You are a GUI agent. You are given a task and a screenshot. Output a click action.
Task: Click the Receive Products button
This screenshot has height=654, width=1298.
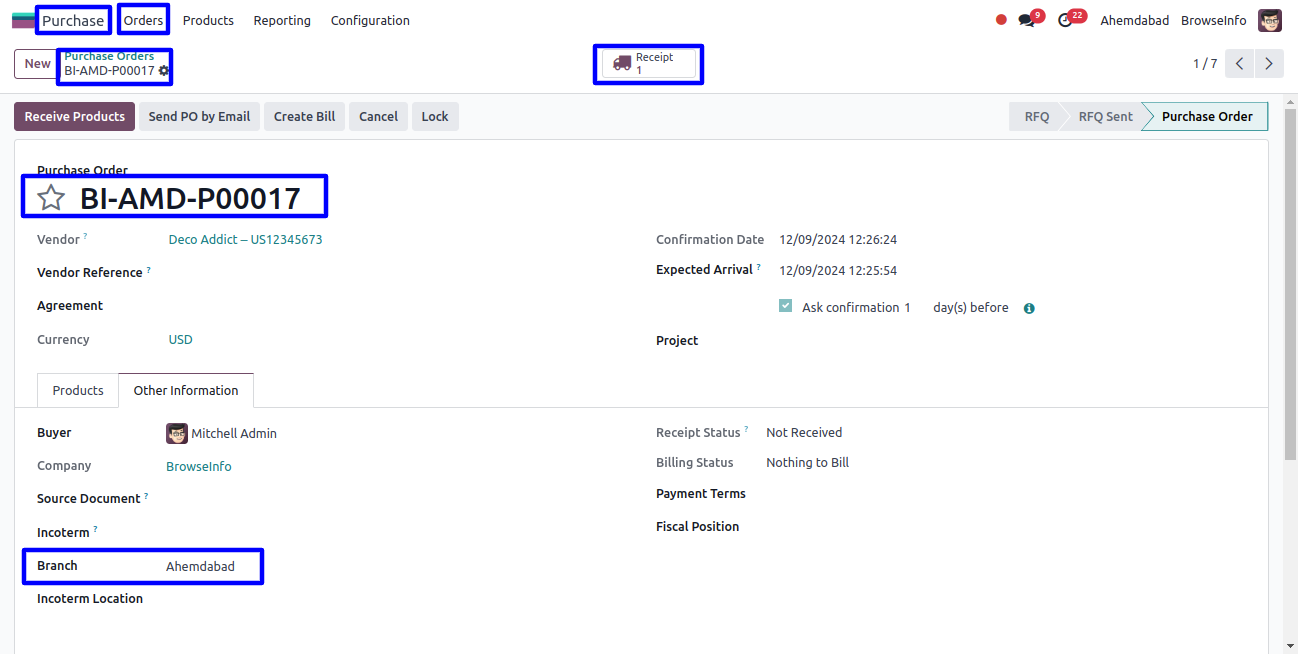tap(74, 116)
